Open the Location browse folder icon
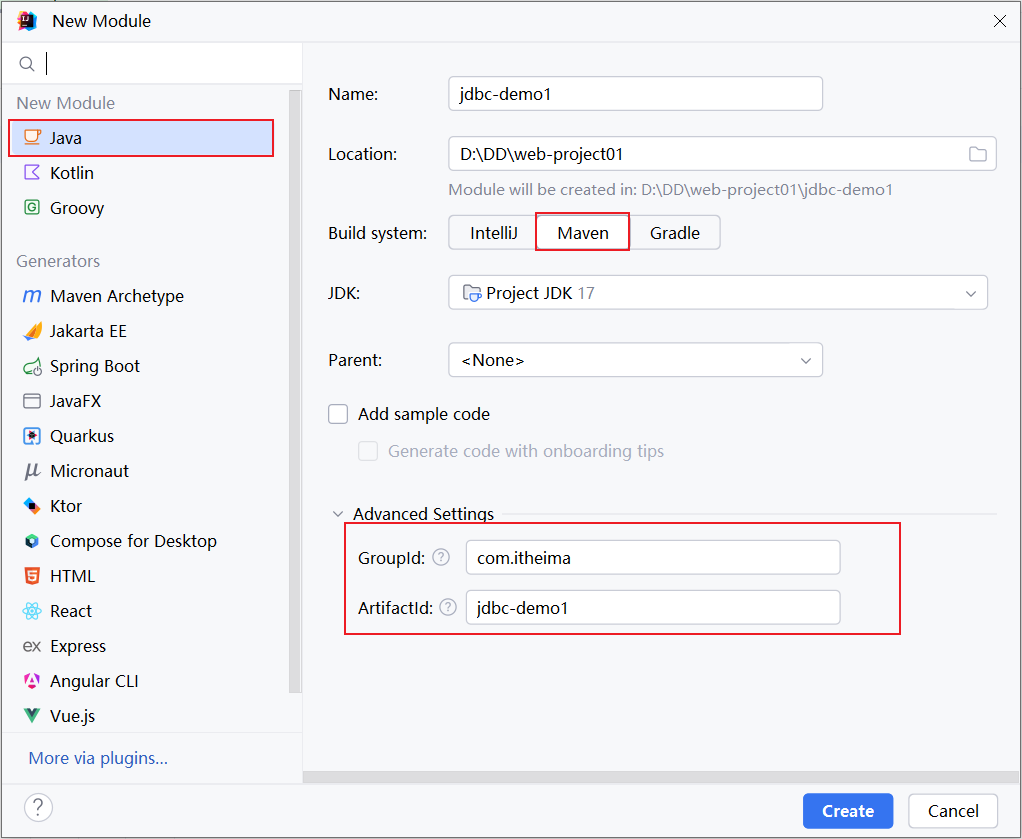Screen dimensions: 1022x839 (977, 155)
